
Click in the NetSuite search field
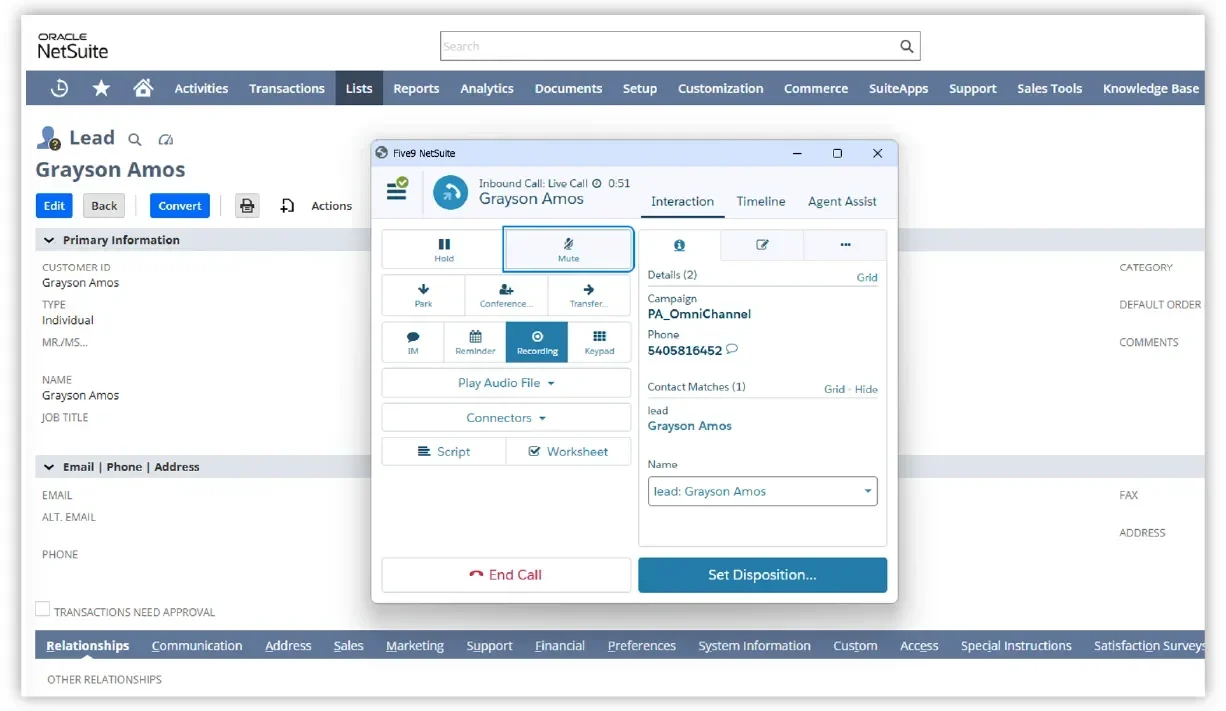point(668,46)
